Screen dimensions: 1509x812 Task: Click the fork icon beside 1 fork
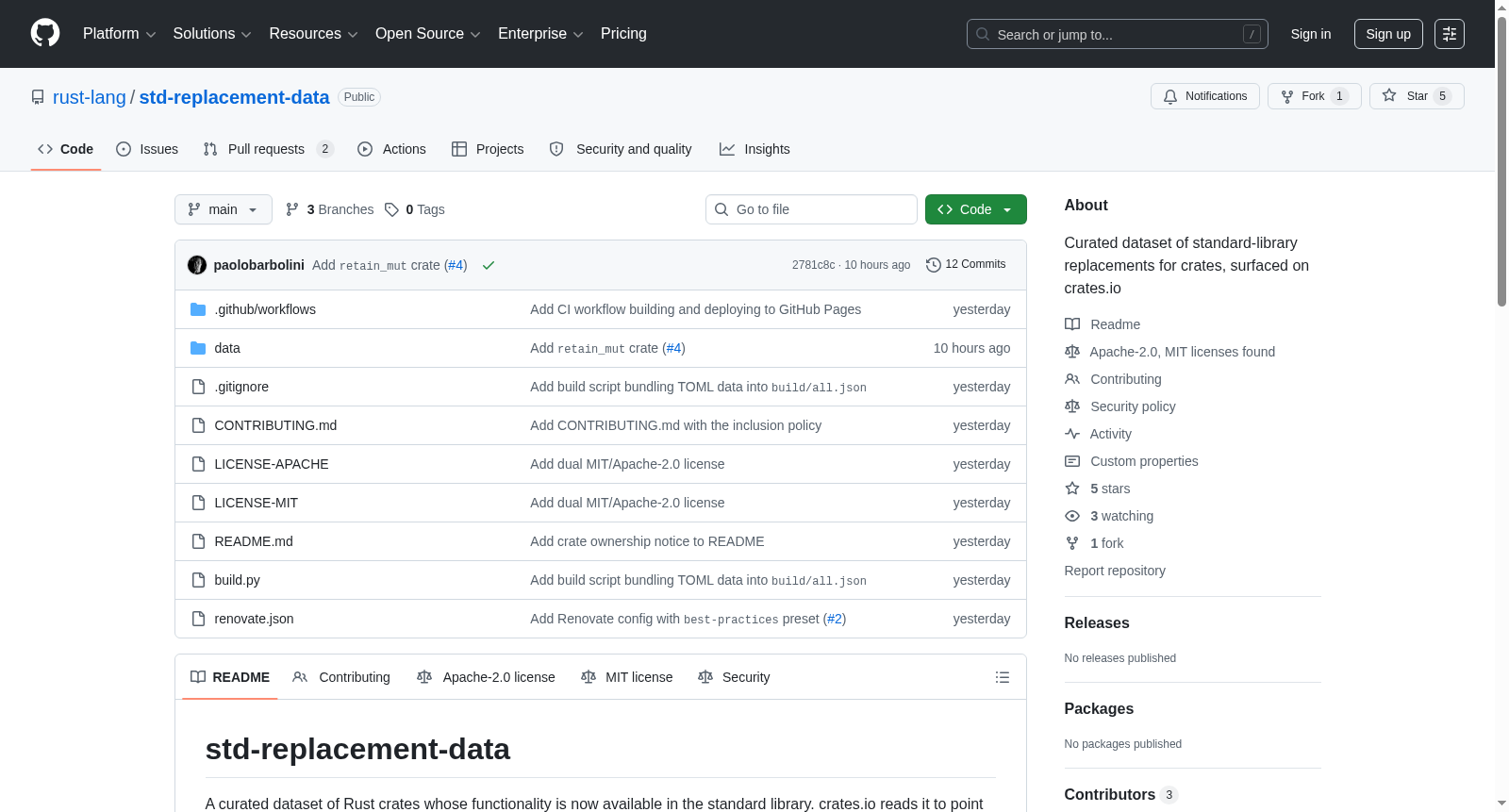tap(1072, 543)
